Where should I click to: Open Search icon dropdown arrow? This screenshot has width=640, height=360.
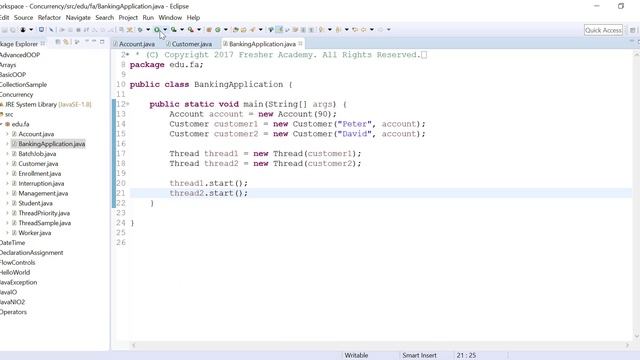(x=261, y=29)
